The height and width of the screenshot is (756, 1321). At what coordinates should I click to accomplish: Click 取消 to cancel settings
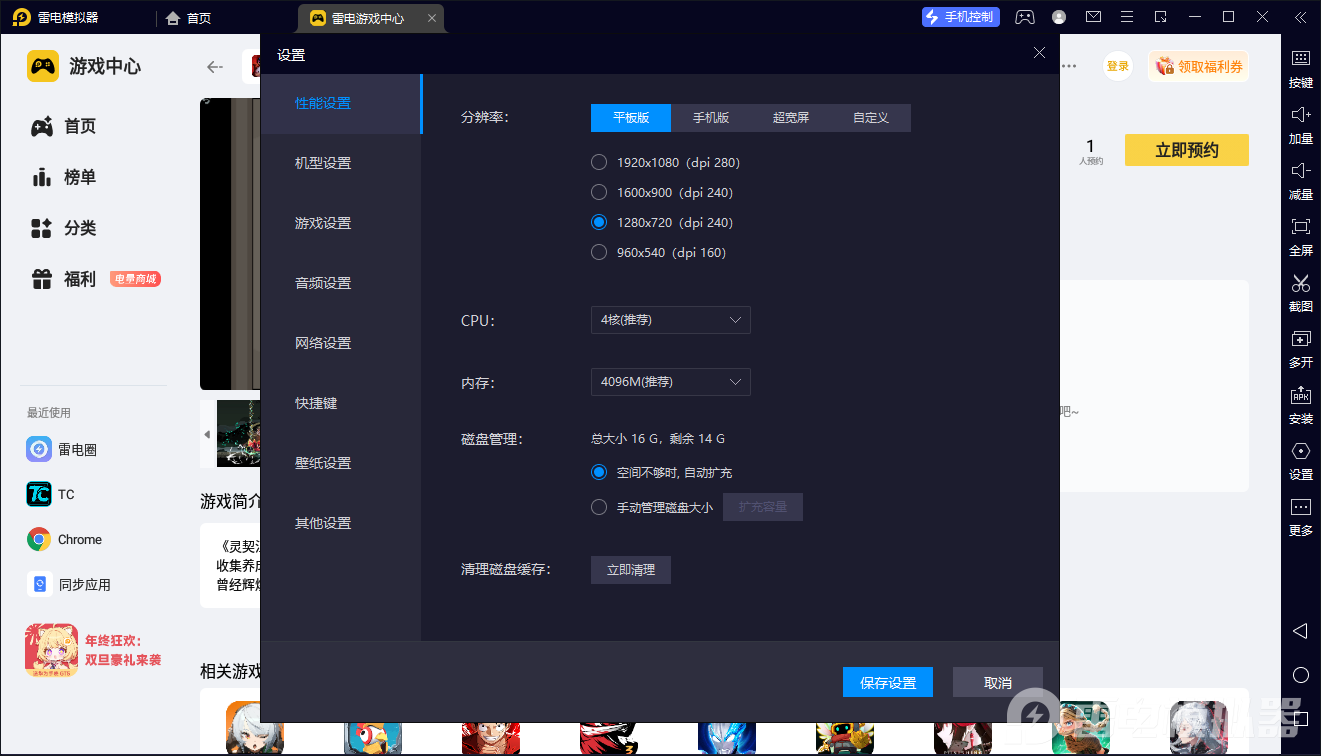[998, 682]
